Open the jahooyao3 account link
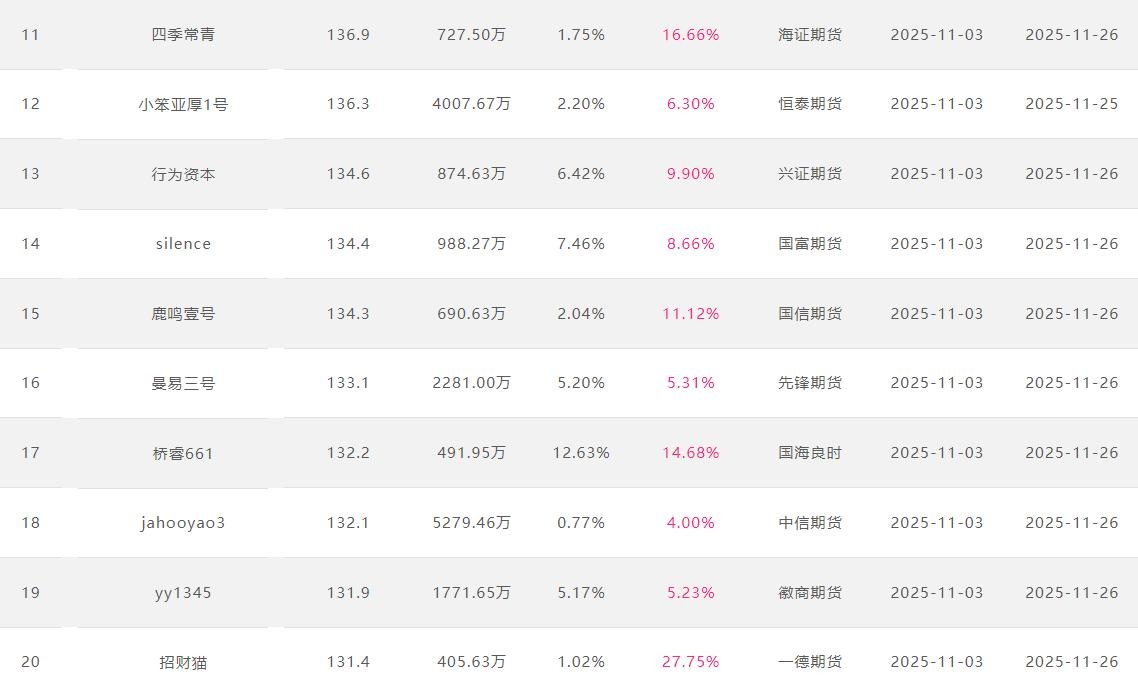 [183, 523]
